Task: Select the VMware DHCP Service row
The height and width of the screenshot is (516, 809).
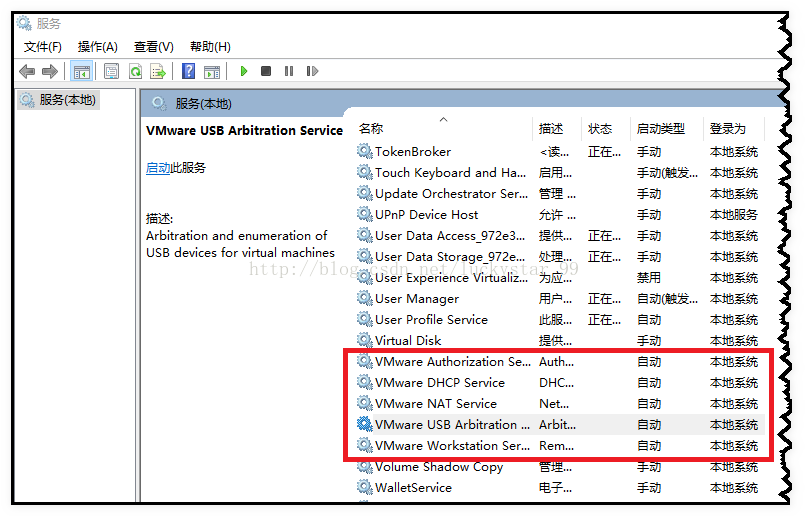Action: click(439, 383)
